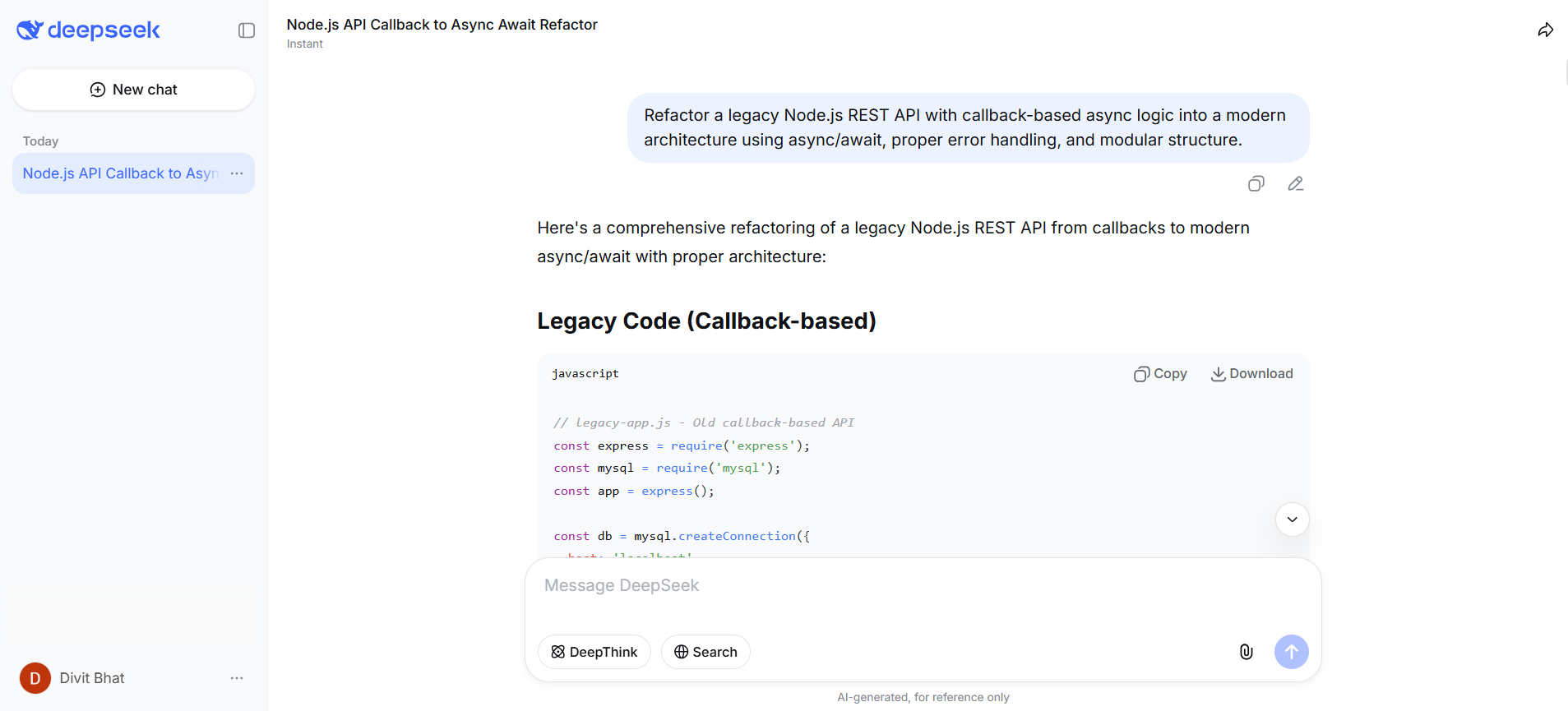Focus the Message DeepSeek input field
The height and width of the screenshot is (711, 1568).
pos(923,586)
